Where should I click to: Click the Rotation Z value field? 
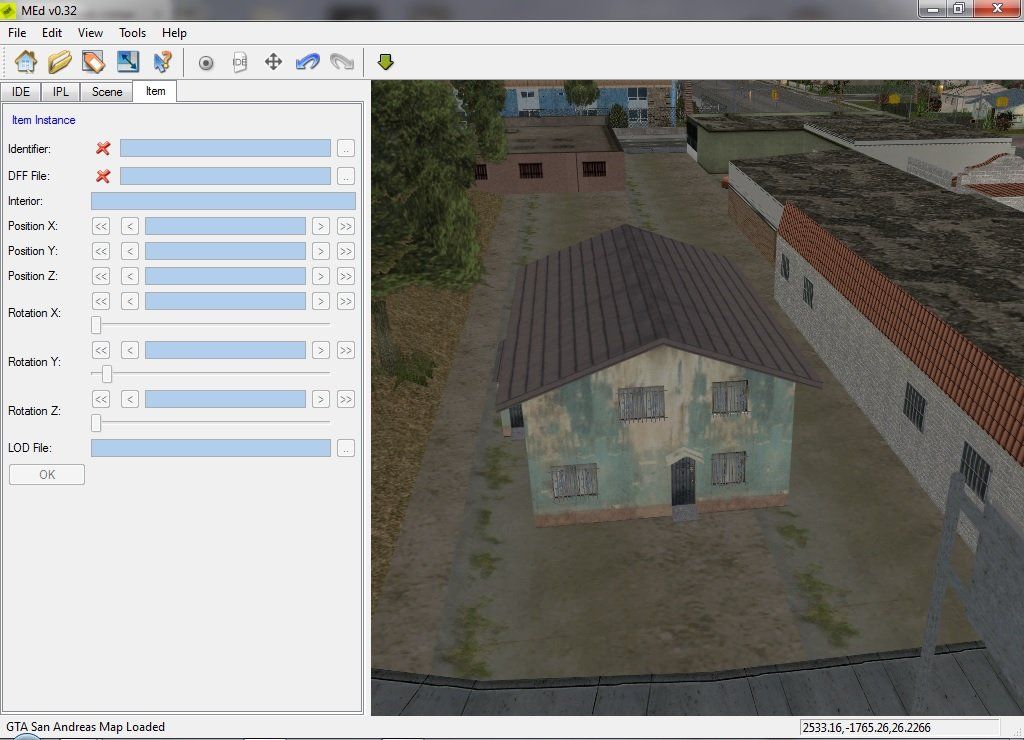[225, 399]
